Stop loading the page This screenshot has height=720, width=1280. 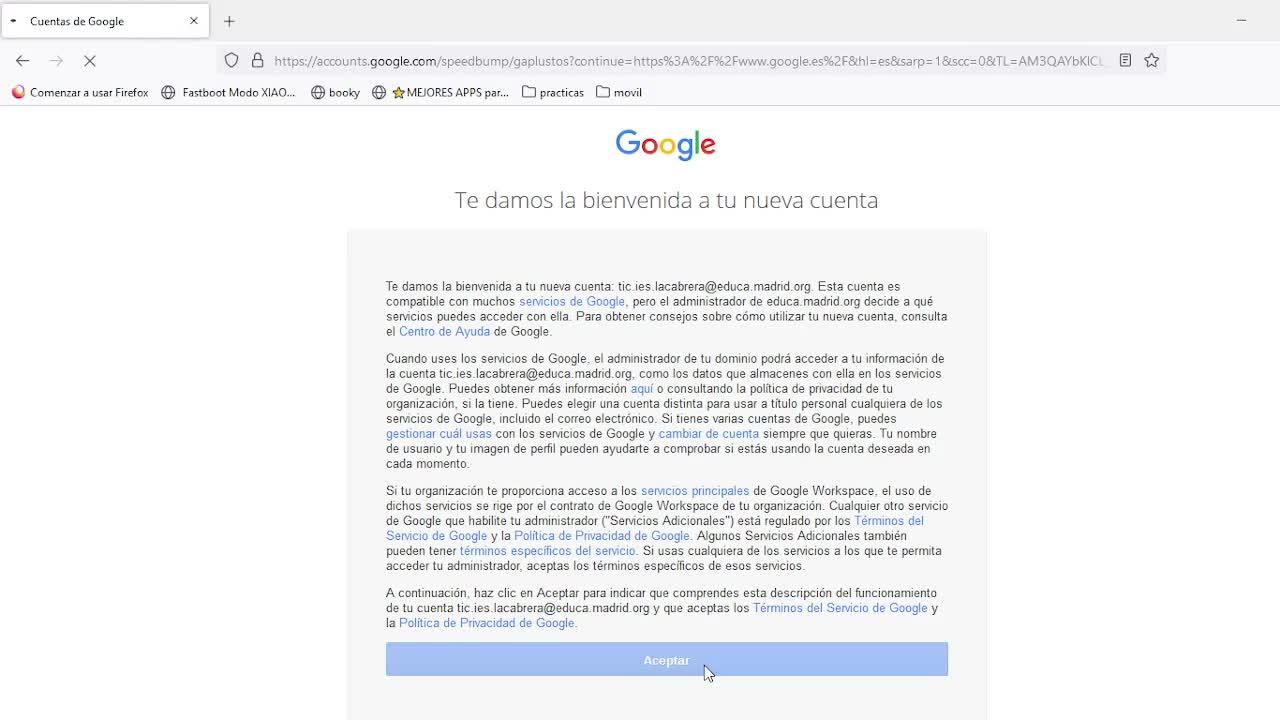(89, 61)
